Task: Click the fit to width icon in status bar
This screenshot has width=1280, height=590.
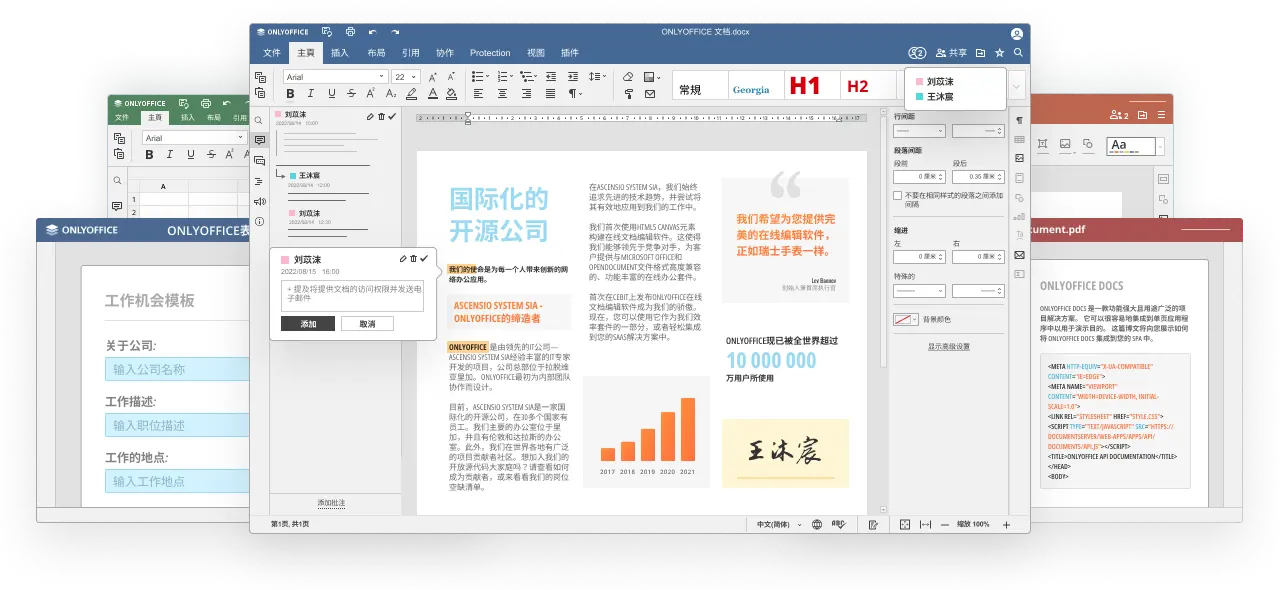Action: pyautogui.click(x=925, y=524)
